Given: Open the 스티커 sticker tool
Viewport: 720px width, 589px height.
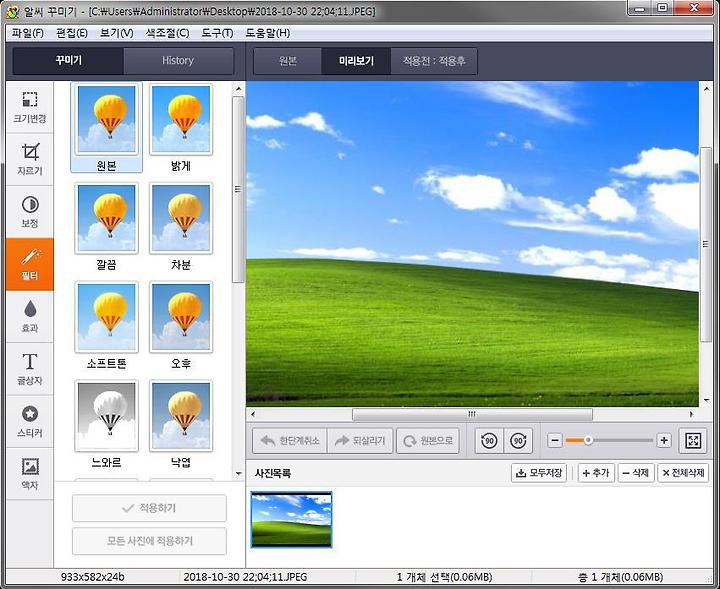Looking at the screenshot, I should tap(30, 421).
